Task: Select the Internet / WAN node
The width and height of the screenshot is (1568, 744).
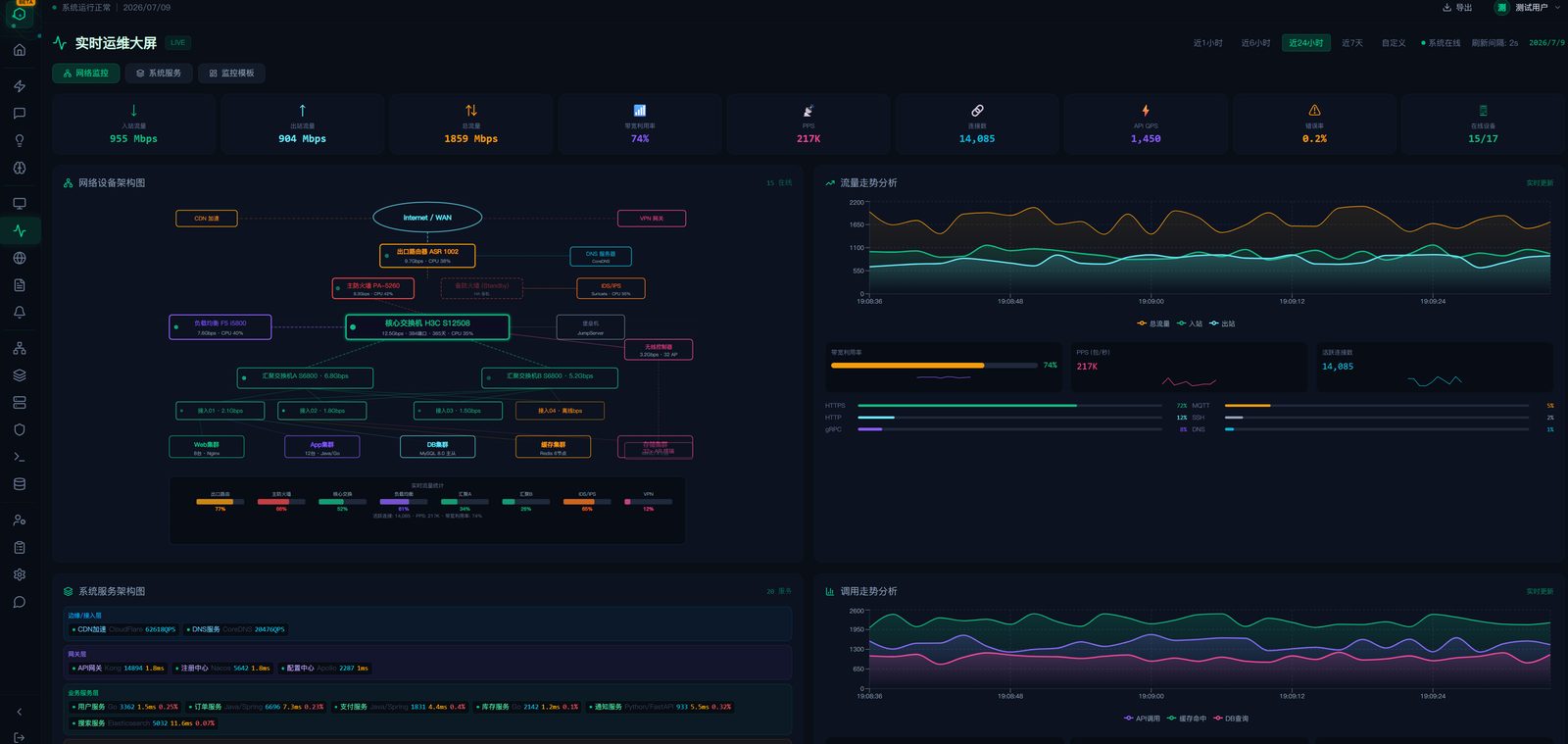Action: point(427,218)
